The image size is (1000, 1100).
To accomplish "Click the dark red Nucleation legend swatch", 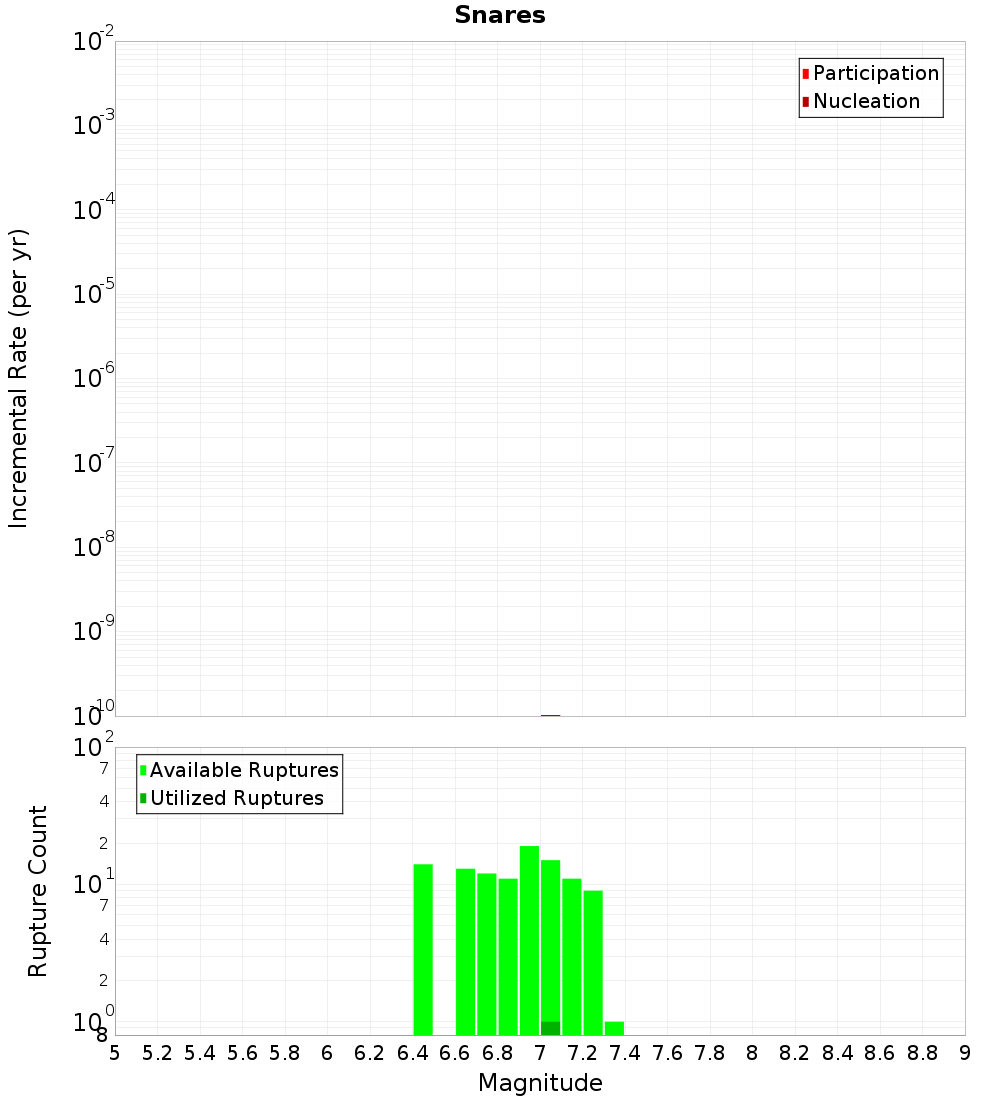I will point(806,102).
